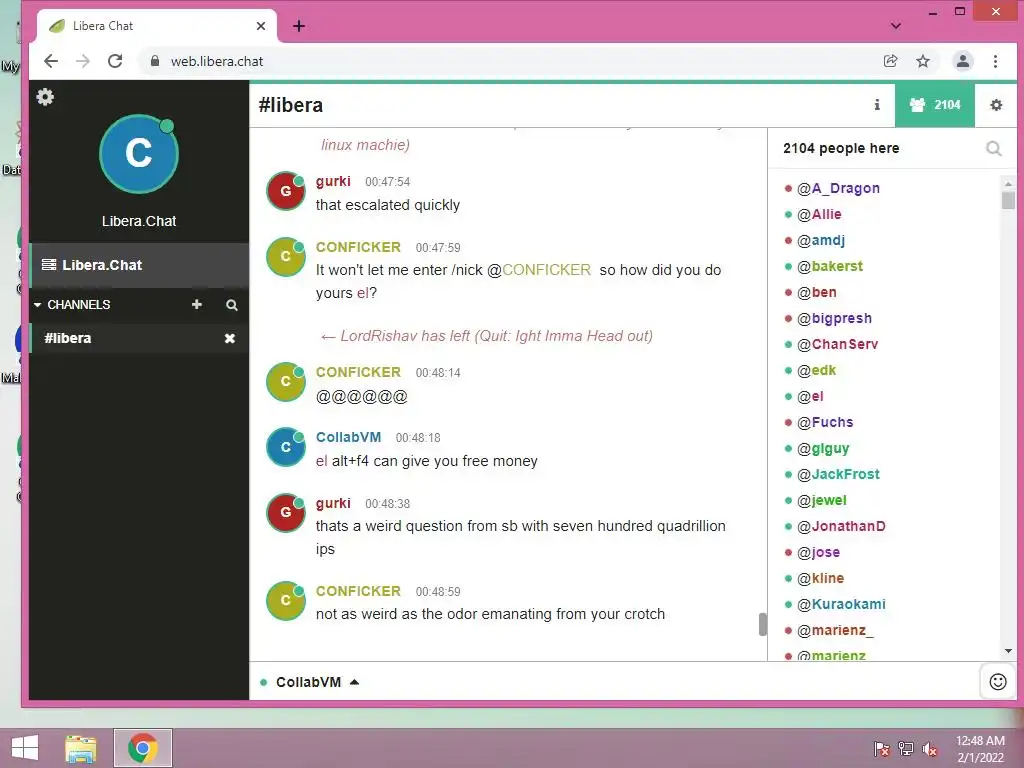The height and width of the screenshot is (768, 1024).
Task: Search the nicklist with magnifier icon
Action: click(993, 149)
